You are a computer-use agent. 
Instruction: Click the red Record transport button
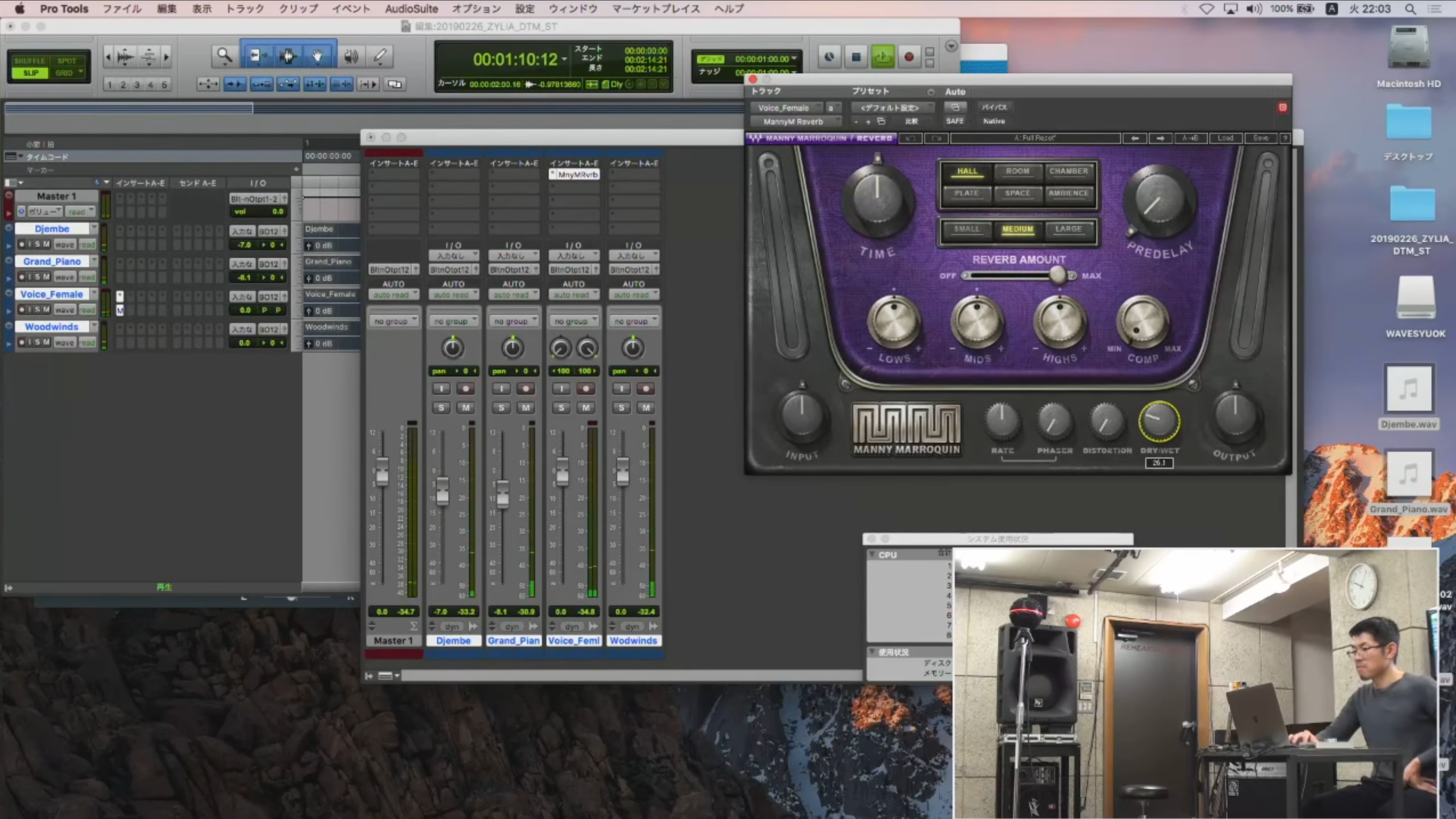909,57
